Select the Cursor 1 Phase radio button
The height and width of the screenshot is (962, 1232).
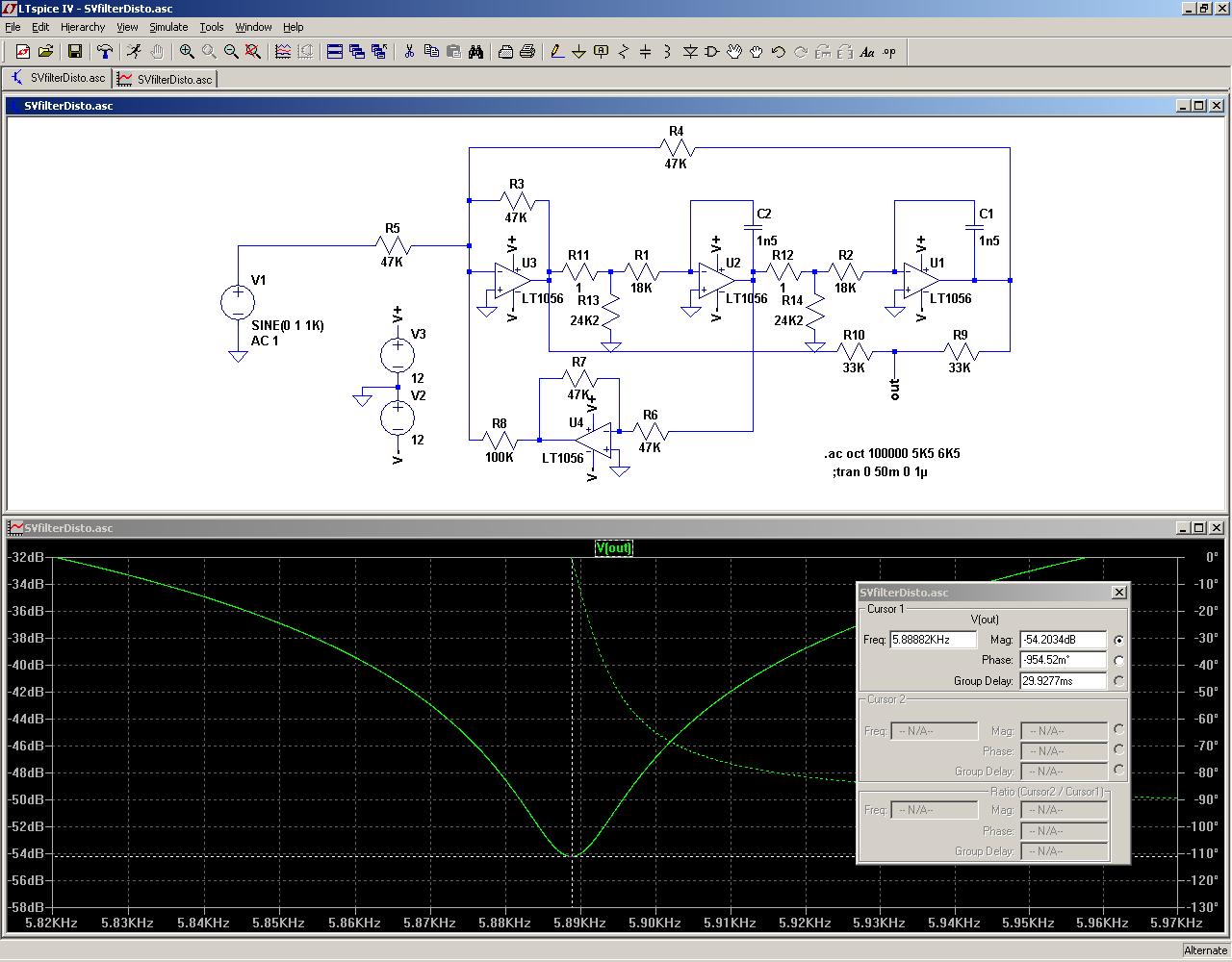click(x=1118, y=661)
